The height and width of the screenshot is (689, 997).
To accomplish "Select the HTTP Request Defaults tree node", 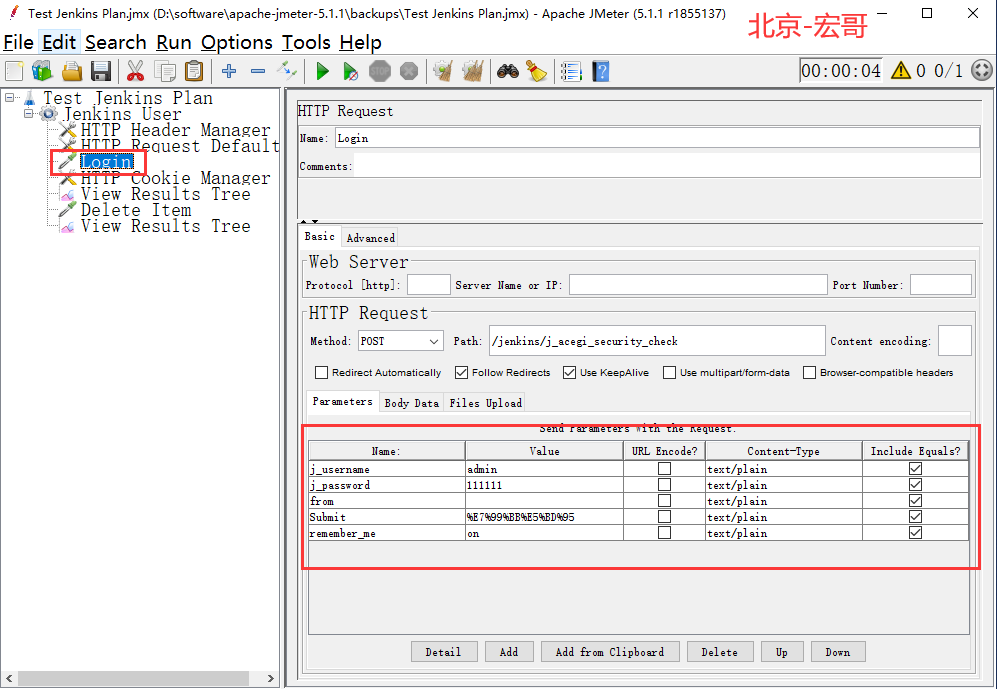I will (180, 146).
